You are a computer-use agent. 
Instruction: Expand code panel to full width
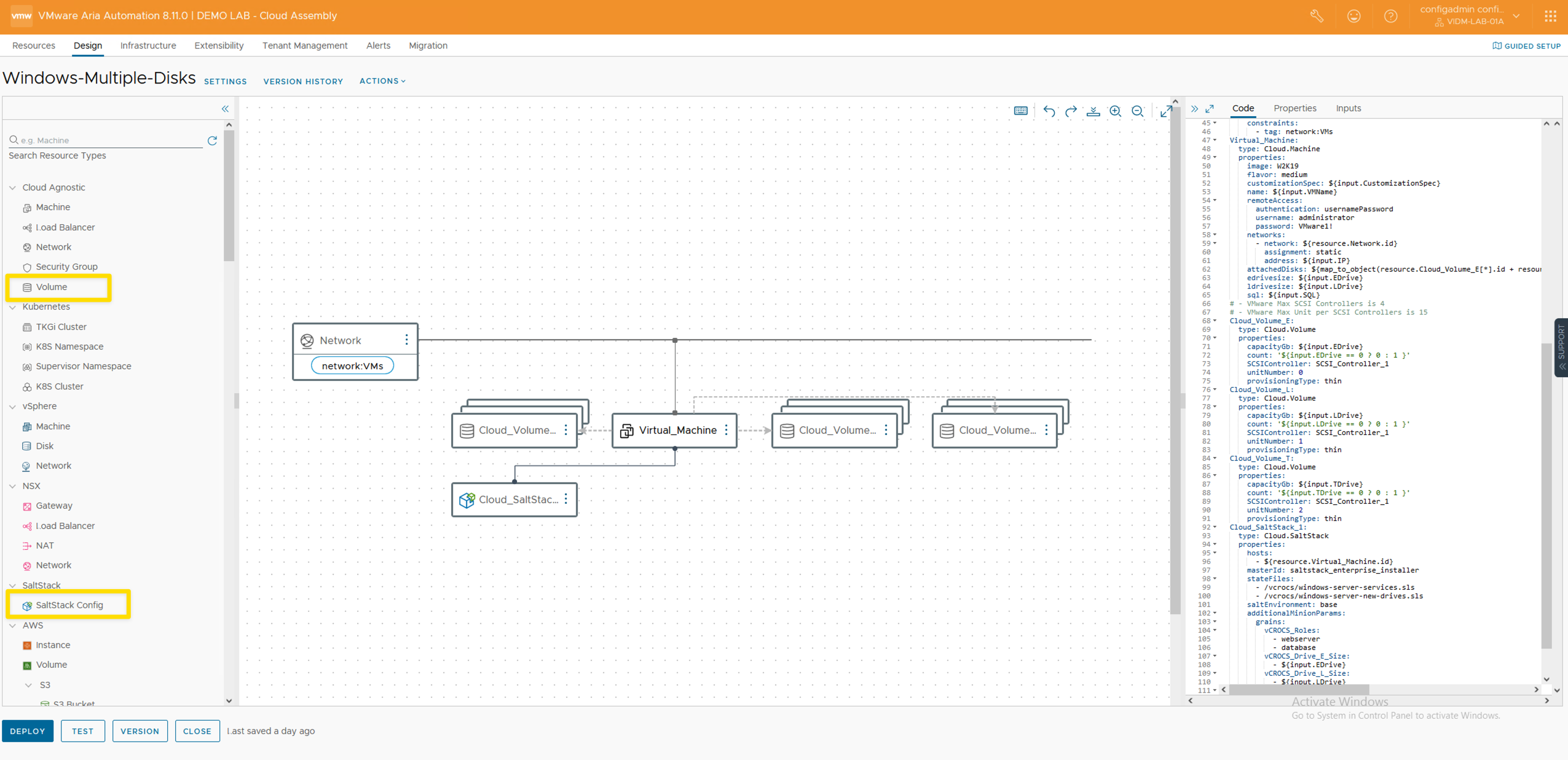point(1210,109)
